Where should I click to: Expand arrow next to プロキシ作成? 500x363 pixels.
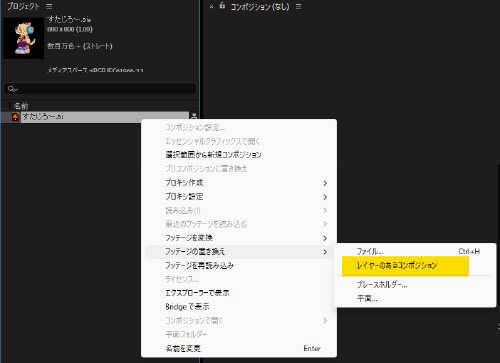(x=325, y=183)
